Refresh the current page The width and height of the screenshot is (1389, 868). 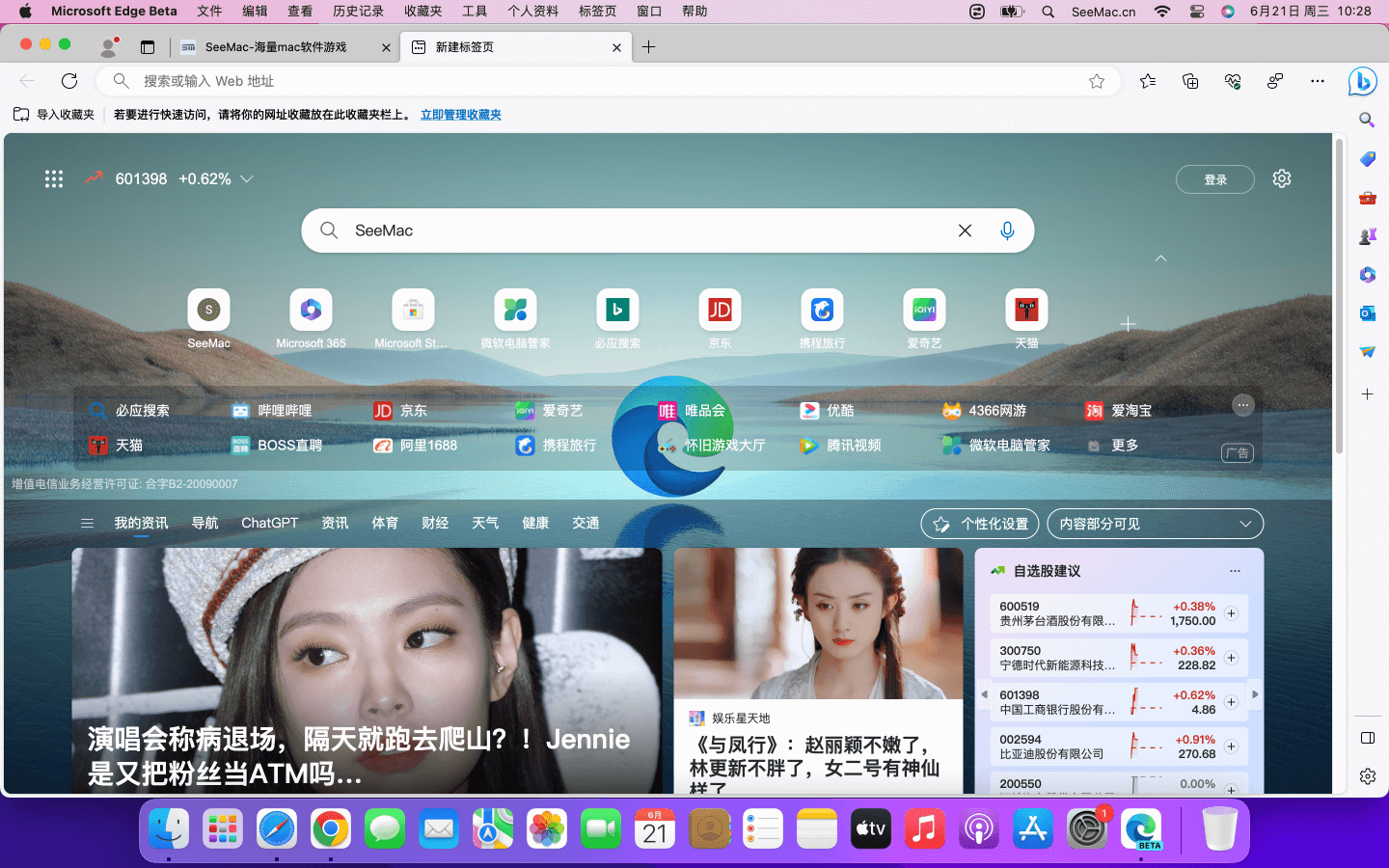click(x=69, y=81)
